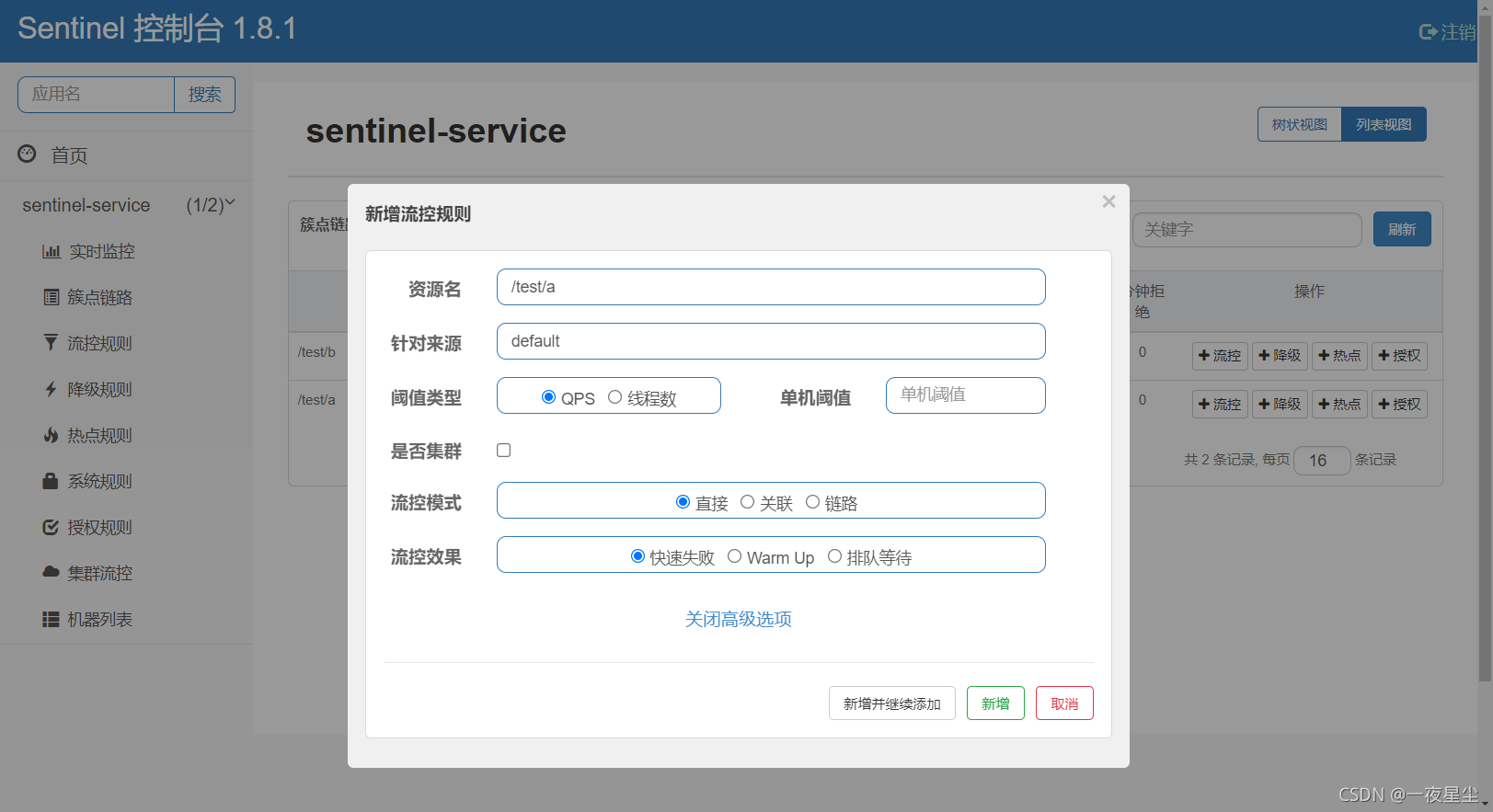The image size is (1493, 812).
Task: Switch to 树状视图 tab
Action: (x=1299, y=124)
